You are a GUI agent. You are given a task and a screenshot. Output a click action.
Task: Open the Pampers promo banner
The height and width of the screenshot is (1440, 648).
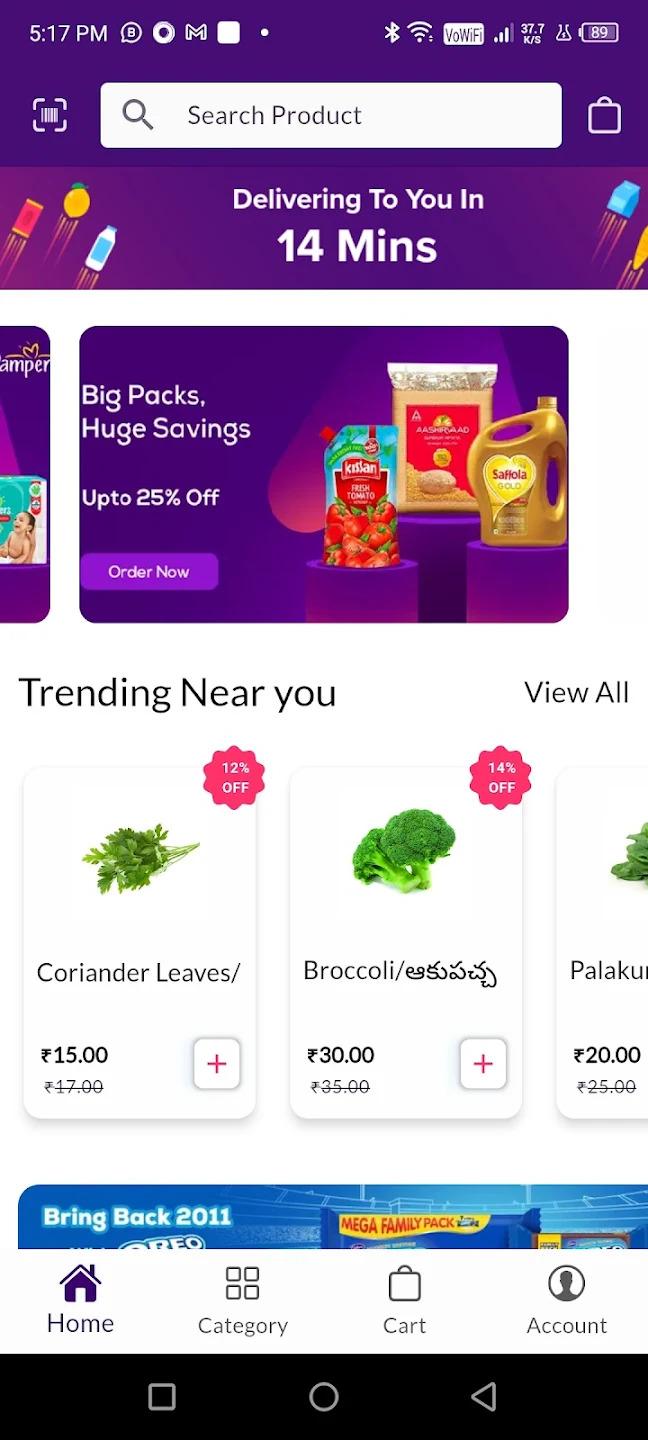[25, 474]
